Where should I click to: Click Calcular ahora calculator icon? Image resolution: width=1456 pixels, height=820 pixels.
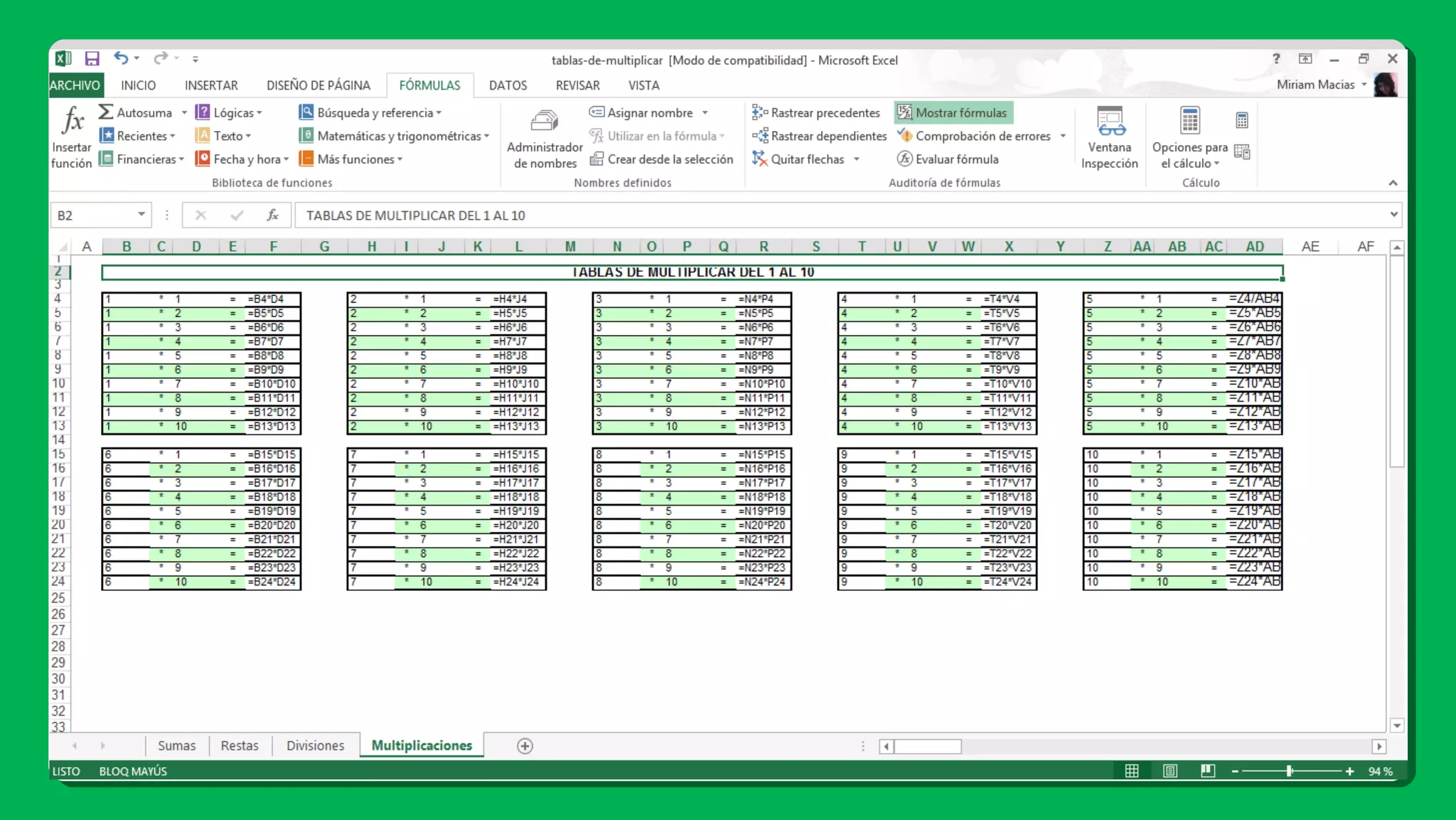click(1242, 120)
